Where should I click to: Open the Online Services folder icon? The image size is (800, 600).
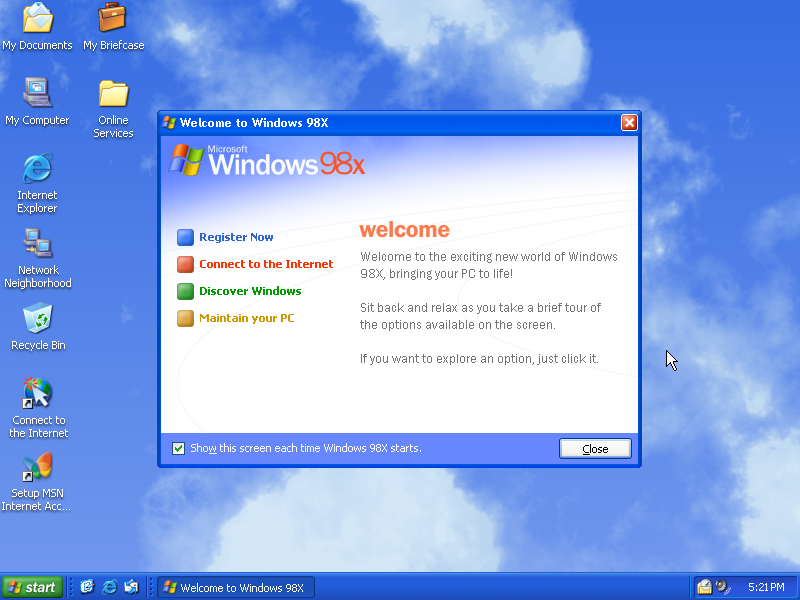coord(113,108)
